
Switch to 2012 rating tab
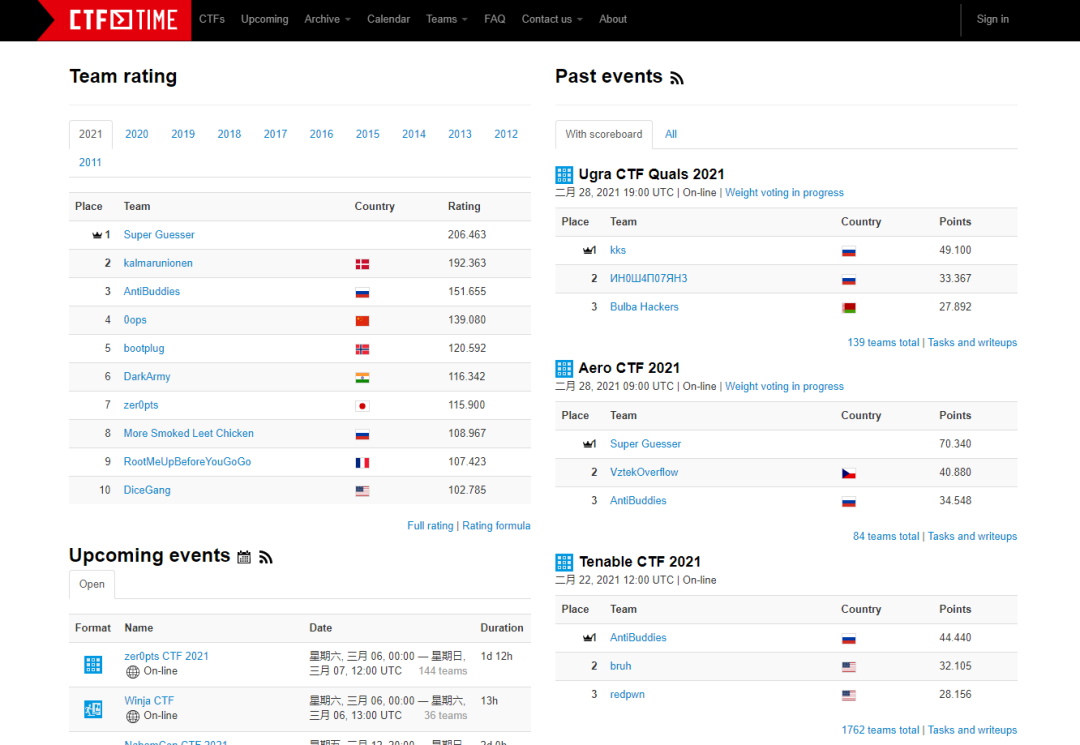pyautogui.click(x=506, y=134)
